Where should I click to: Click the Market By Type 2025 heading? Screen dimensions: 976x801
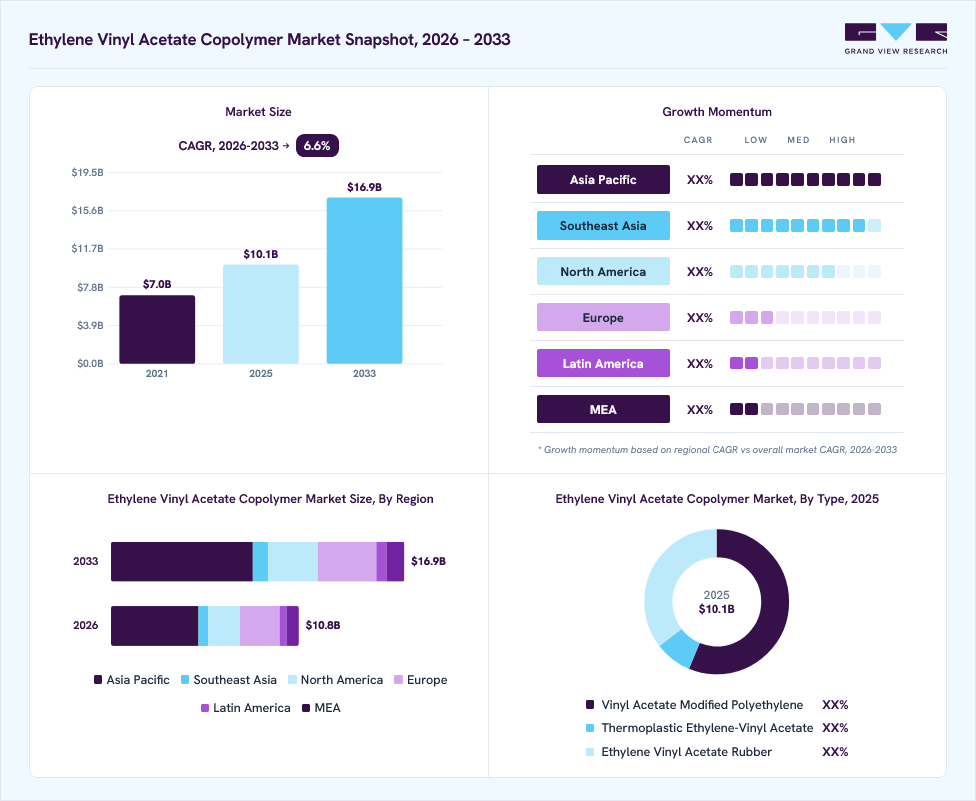coord(717,499)
